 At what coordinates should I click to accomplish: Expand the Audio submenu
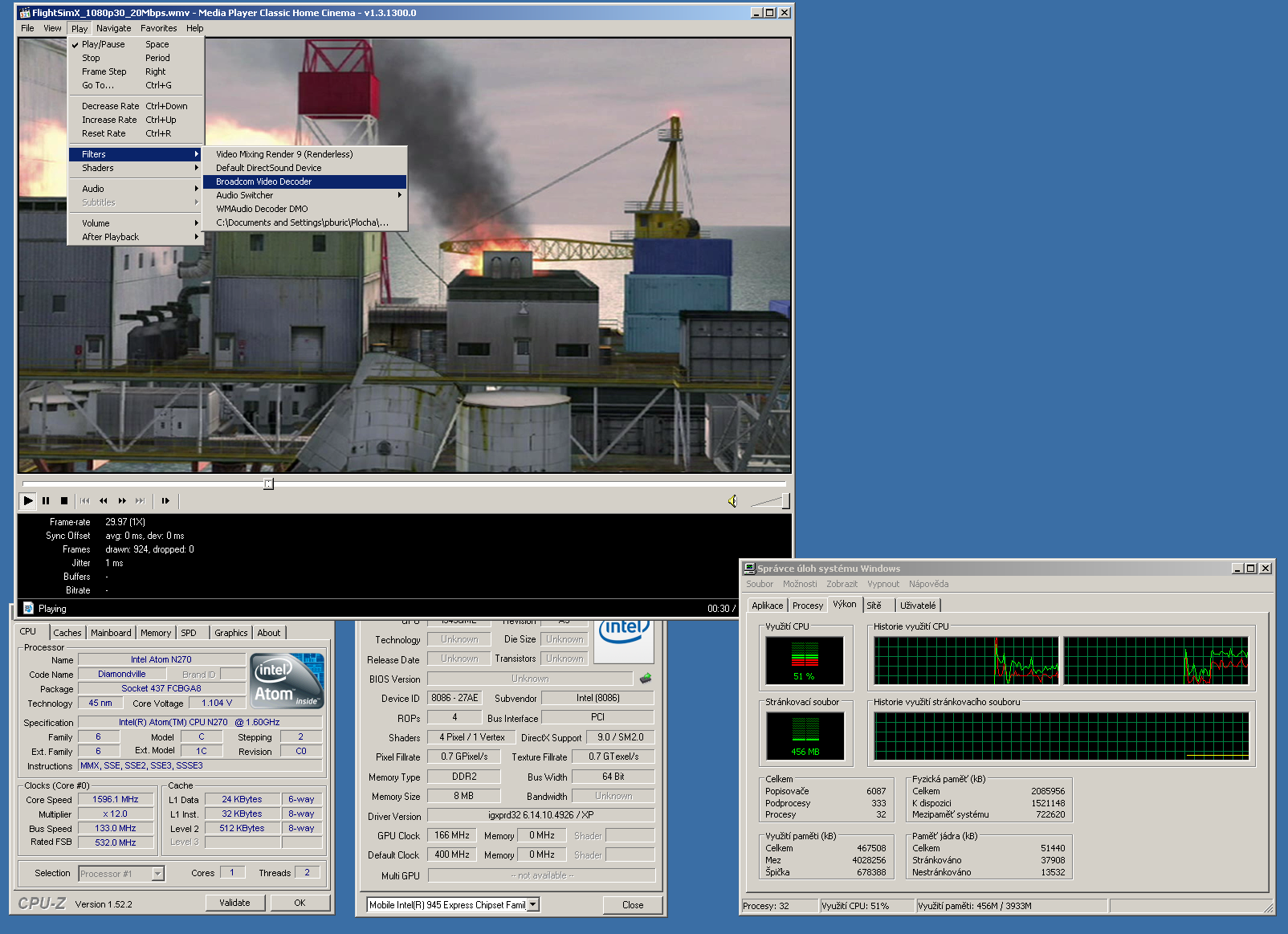pos(136,189)
